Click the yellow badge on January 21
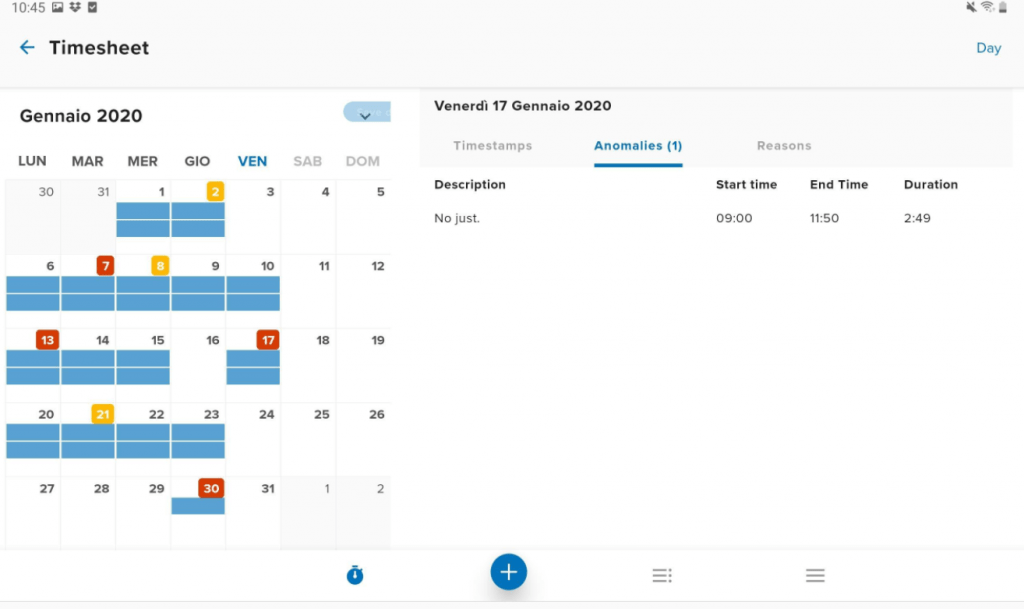This screenshot has width=1024, height=609. click(102, 414)
